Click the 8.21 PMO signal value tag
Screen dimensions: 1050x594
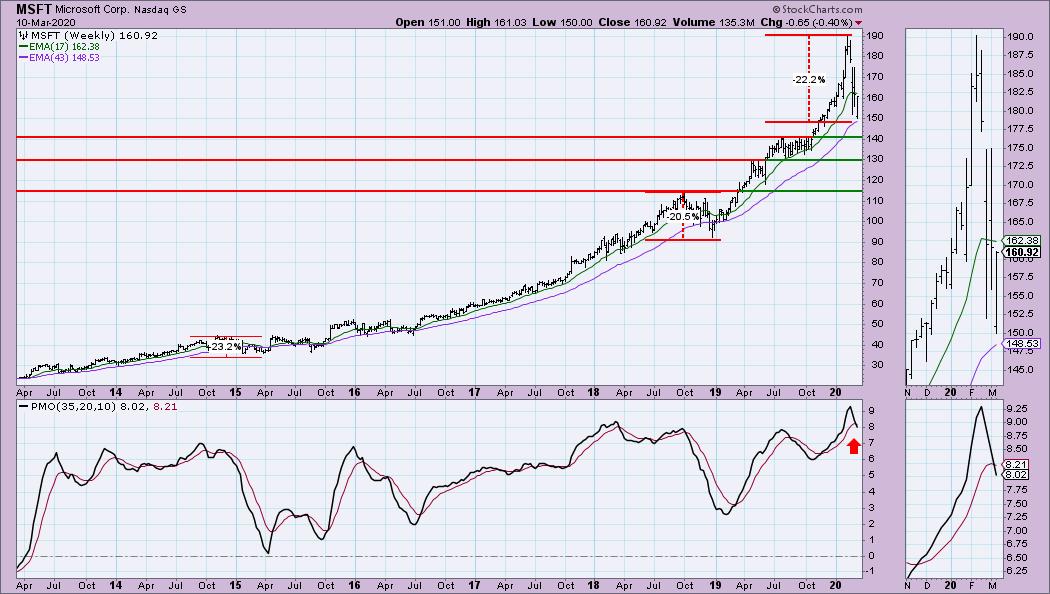(1016, 464)
